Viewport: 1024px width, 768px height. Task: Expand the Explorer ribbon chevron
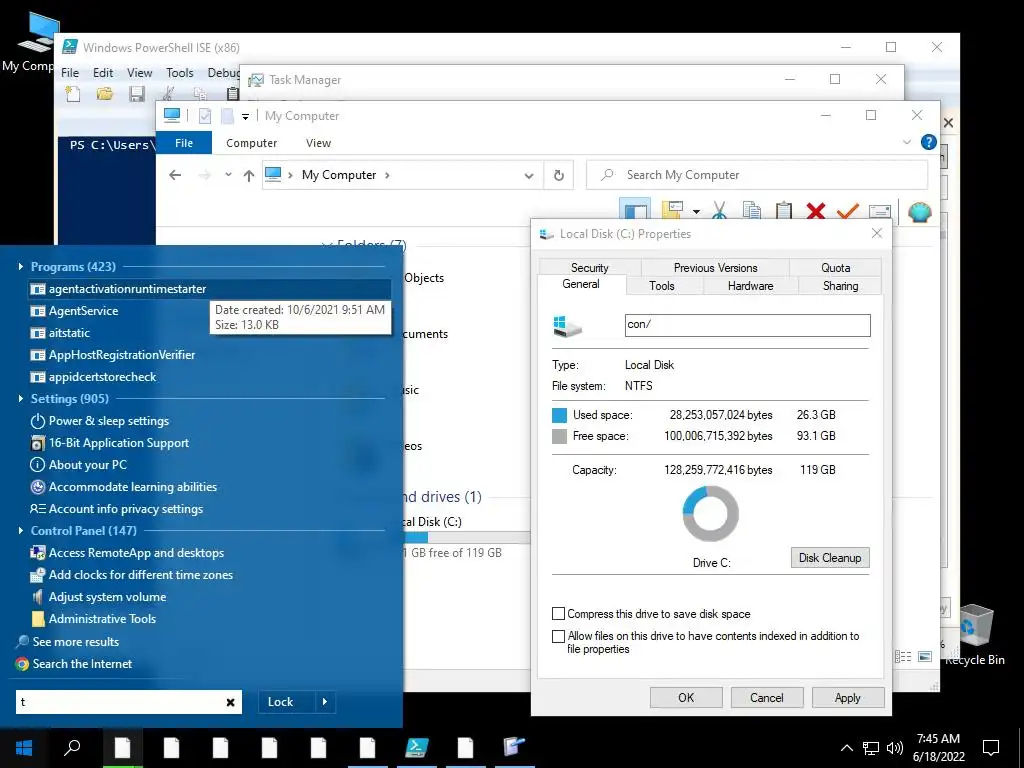pos(906,142)
